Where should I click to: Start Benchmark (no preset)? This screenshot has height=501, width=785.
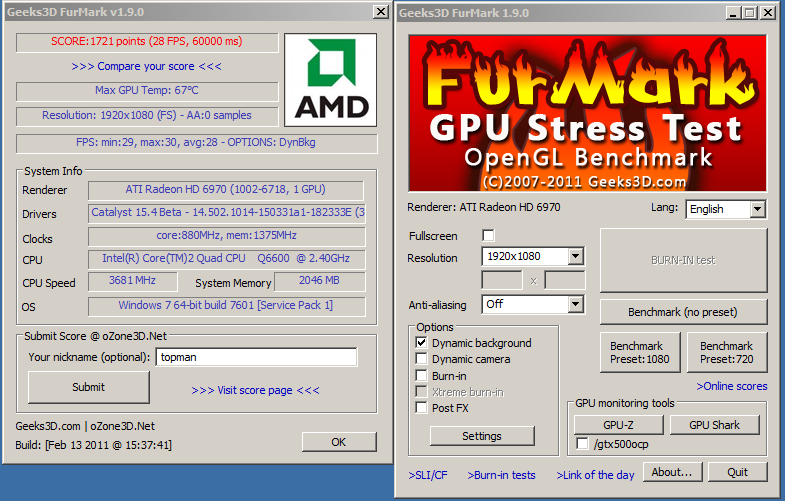pos(683,312)
